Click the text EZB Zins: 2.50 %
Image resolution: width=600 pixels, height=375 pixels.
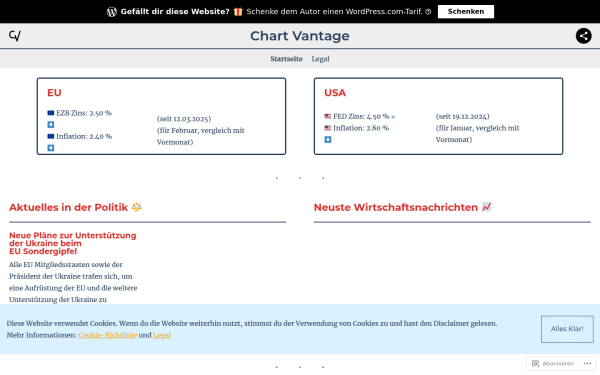[84, 113]
